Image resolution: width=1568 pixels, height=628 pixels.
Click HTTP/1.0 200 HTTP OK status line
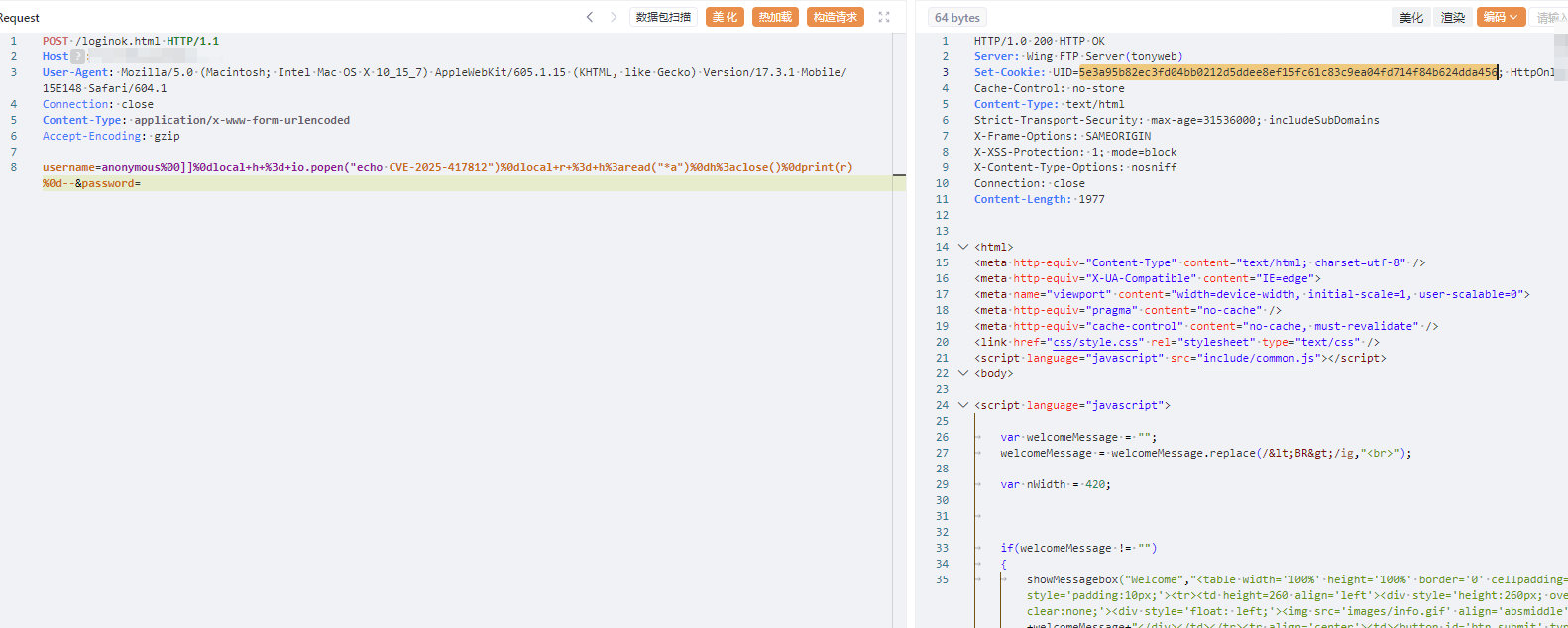[1039, 41]
